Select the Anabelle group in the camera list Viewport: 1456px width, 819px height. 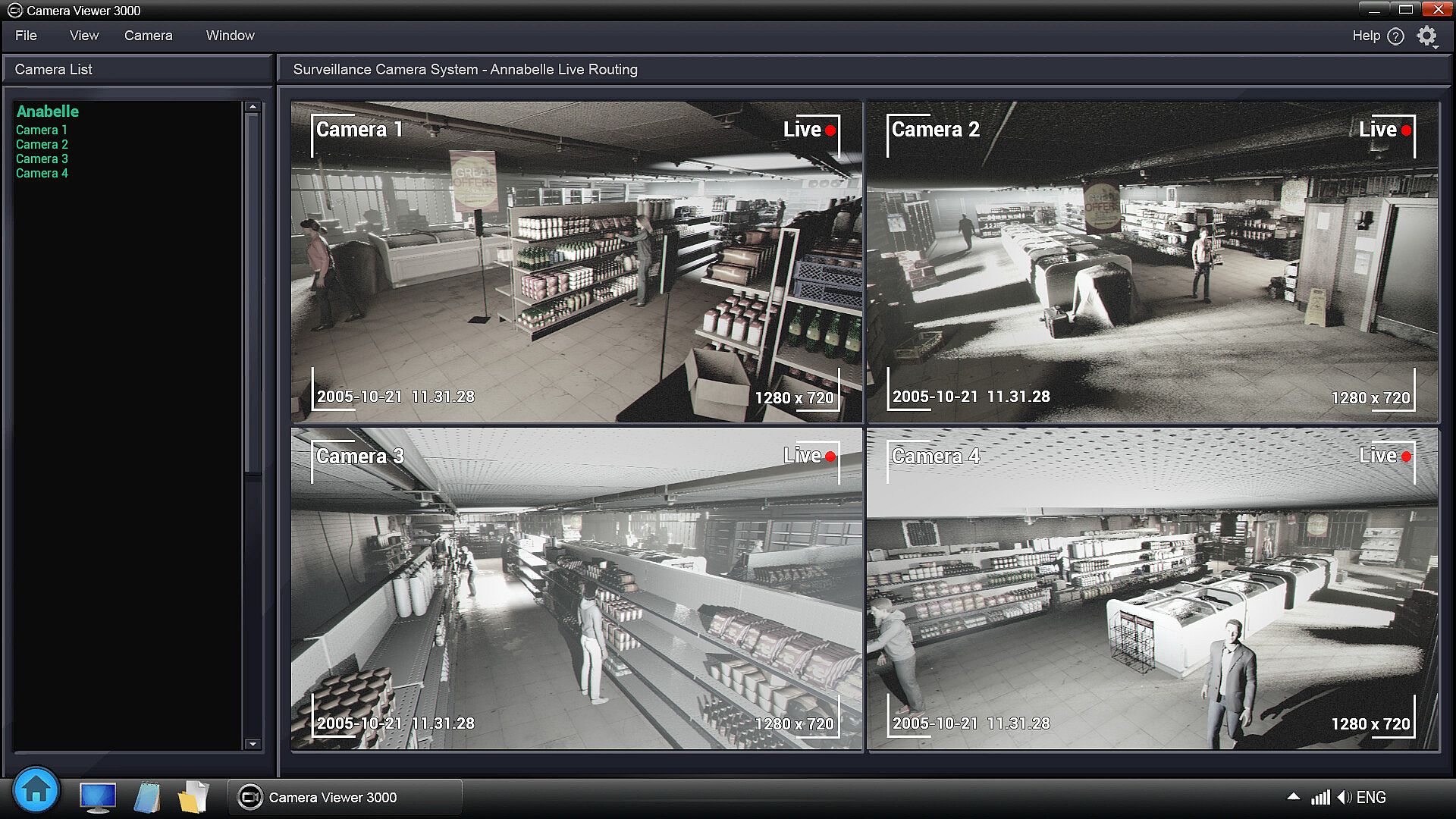[x=47, y=111]
